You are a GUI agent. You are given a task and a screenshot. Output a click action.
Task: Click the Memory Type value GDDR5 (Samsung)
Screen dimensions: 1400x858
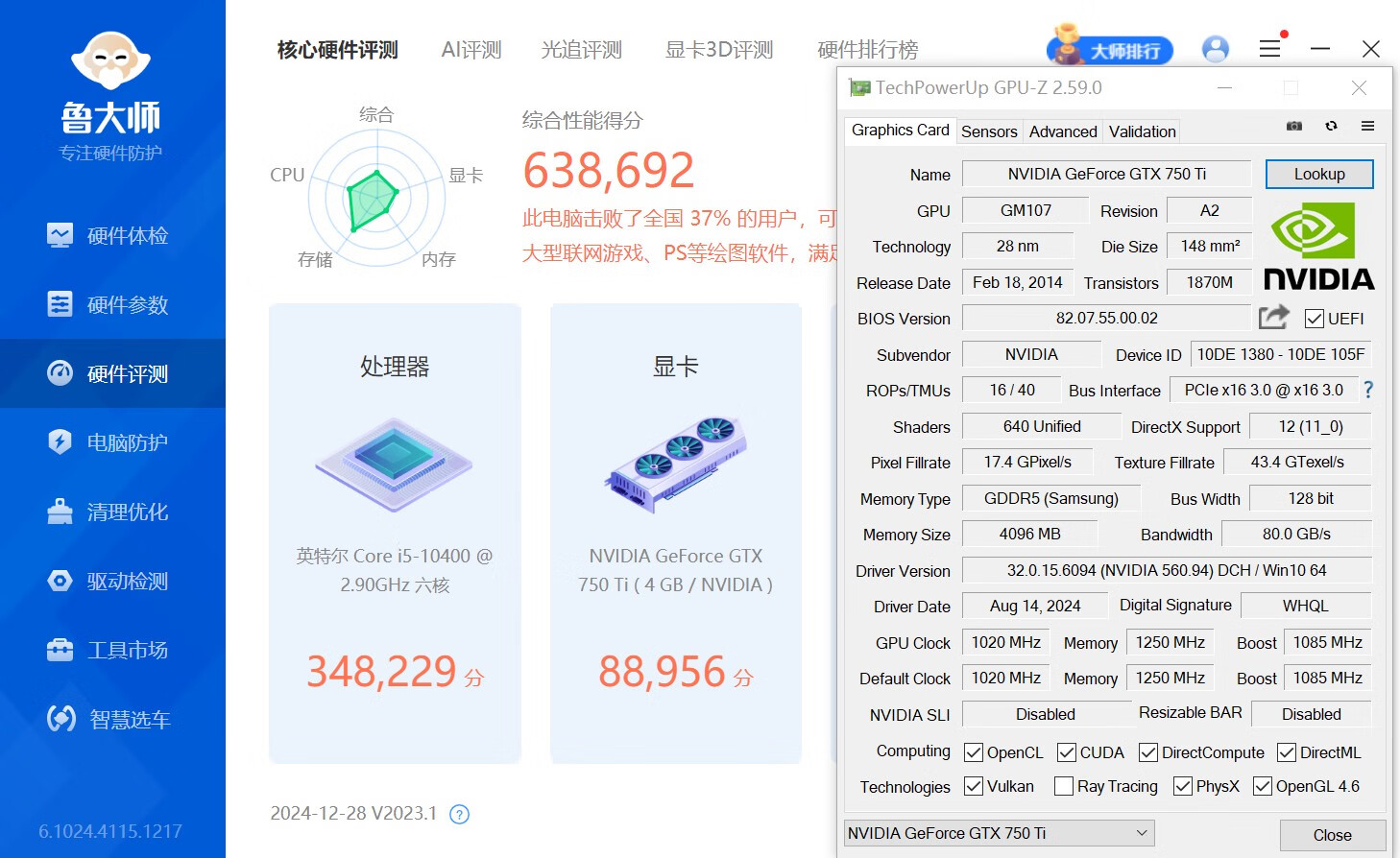click(1050, 498)
